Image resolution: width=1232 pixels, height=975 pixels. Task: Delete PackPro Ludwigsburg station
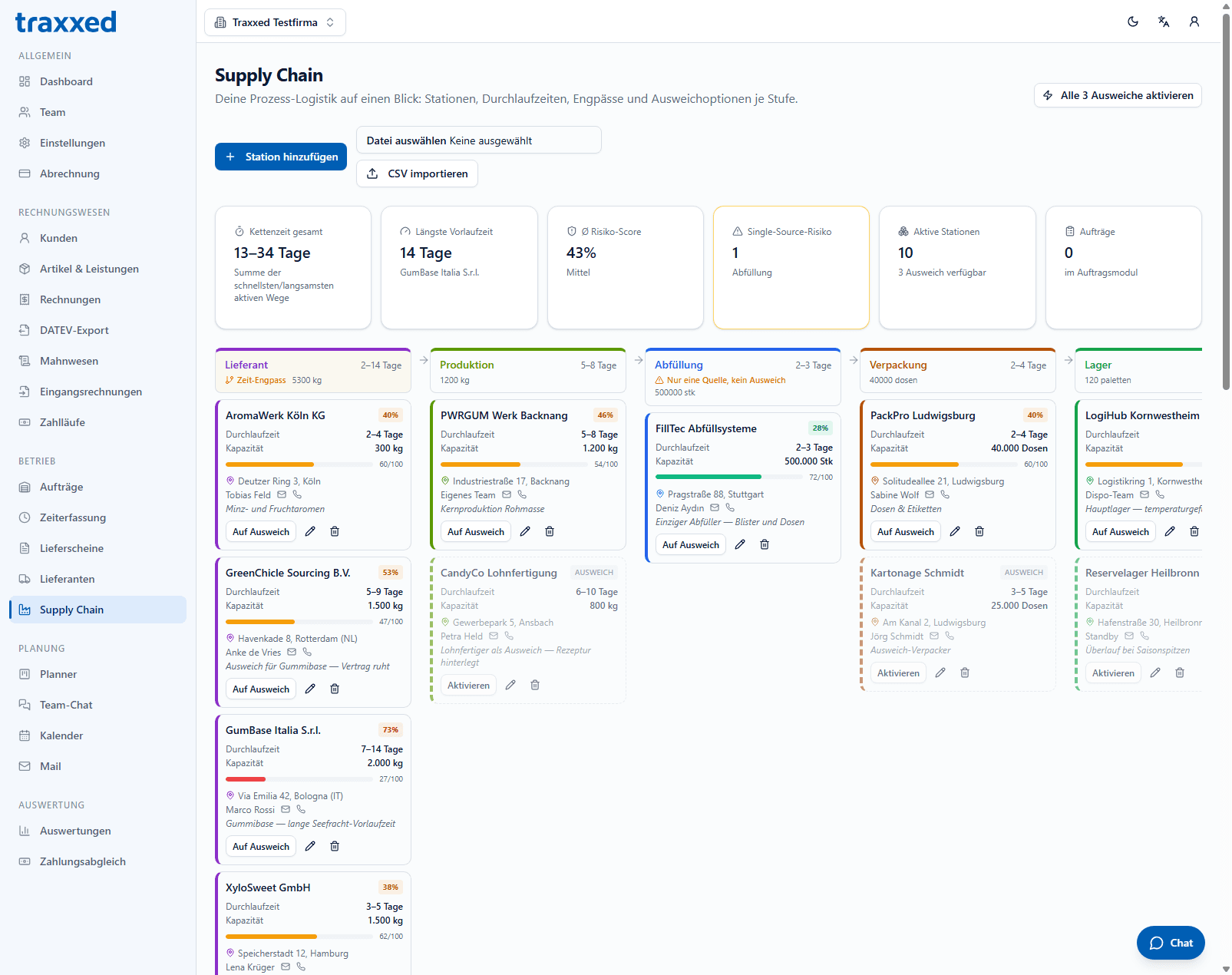click(x=979, y=531)
